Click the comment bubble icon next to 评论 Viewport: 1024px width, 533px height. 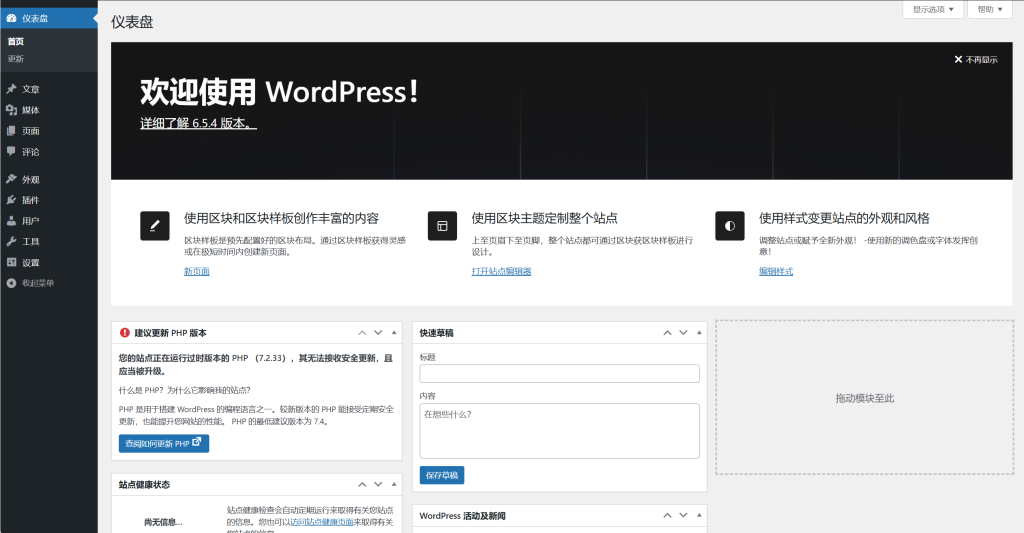11,152
